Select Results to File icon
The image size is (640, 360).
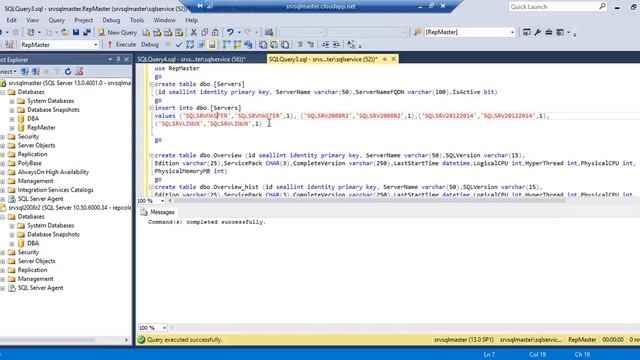pyautogui.click(x=285, y=44)
